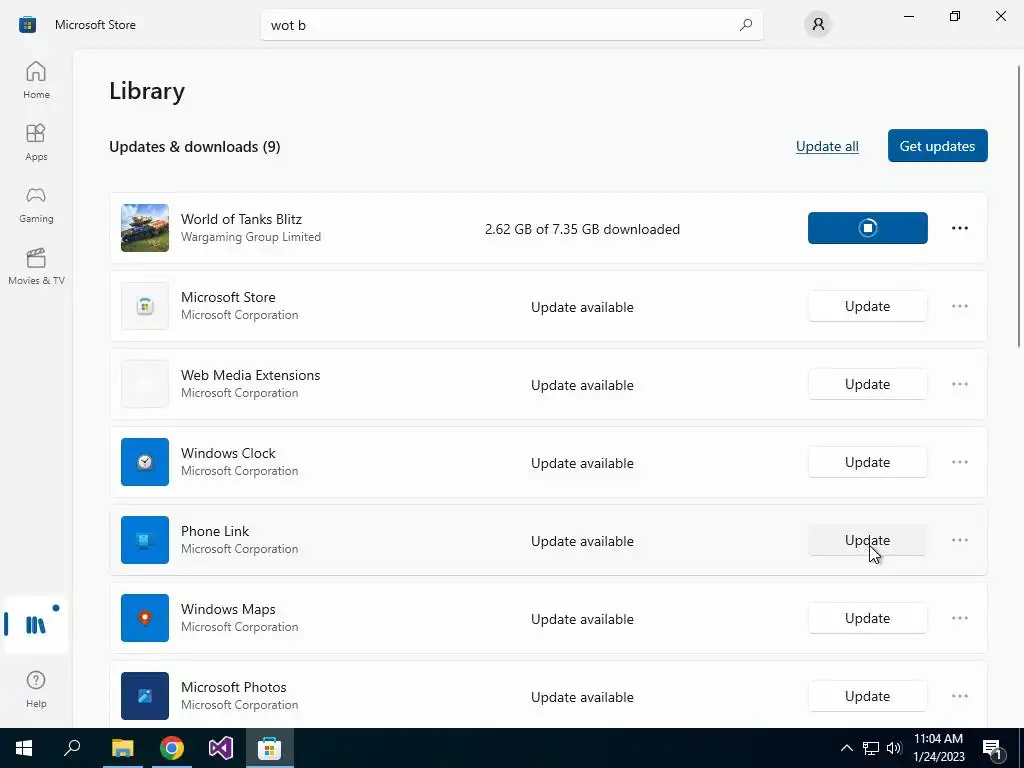
Task: Click the Microsoft Photos app icon
Action: pyautogui.click(x=145, y=696)
